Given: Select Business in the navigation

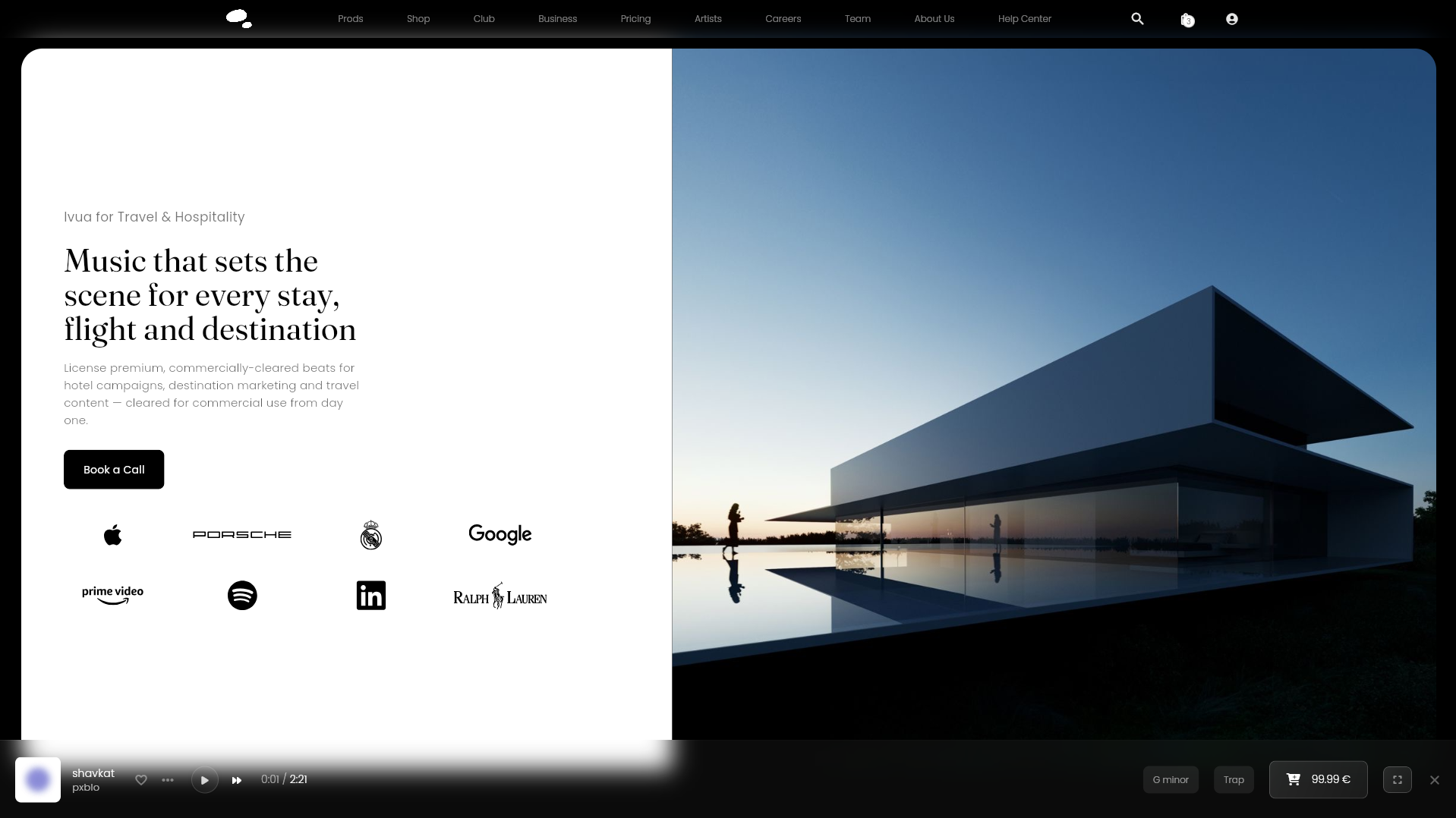Looking at the screenshot, I should point(558,19).
